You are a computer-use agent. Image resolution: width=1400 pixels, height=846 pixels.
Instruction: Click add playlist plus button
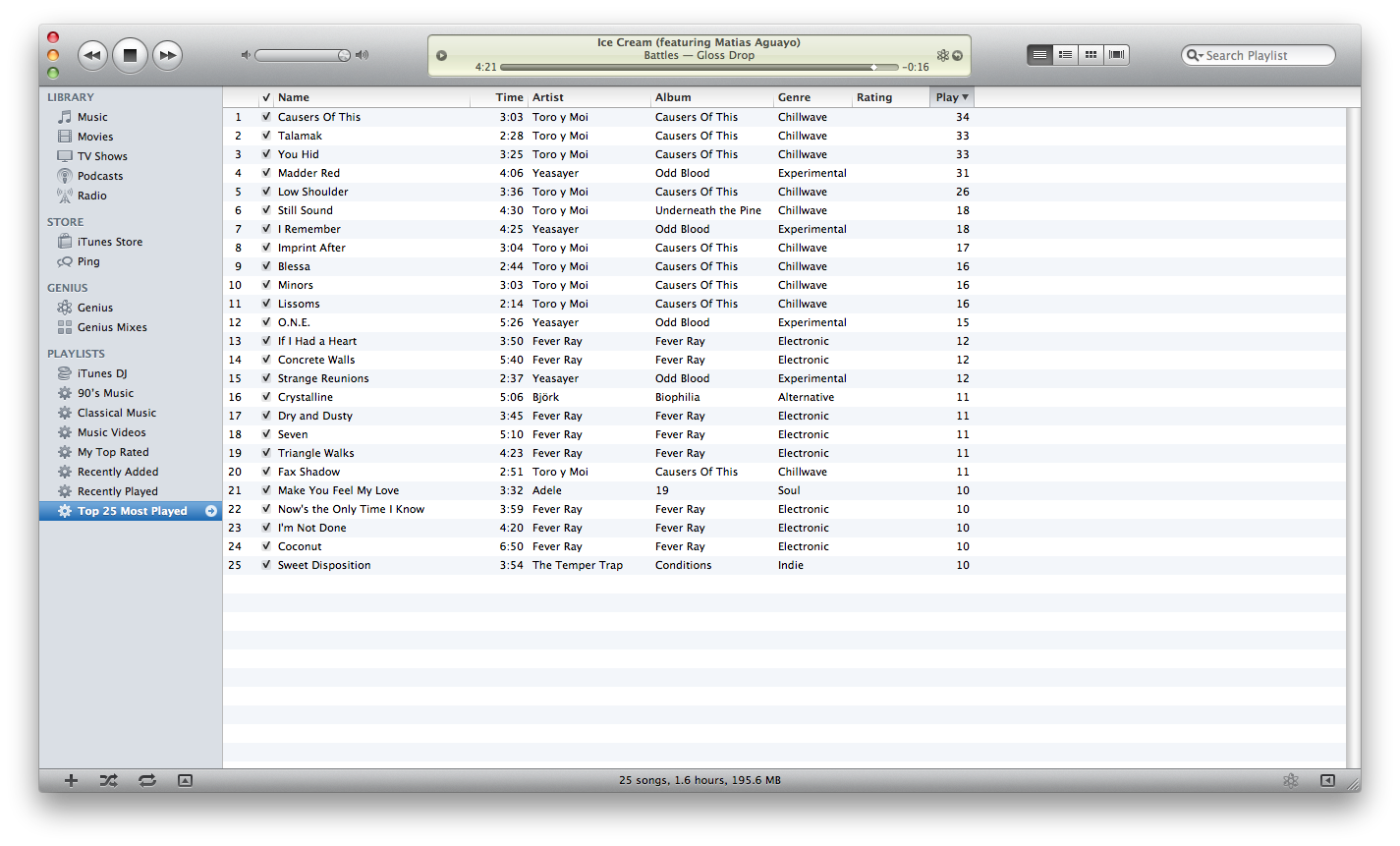point(71,780)
